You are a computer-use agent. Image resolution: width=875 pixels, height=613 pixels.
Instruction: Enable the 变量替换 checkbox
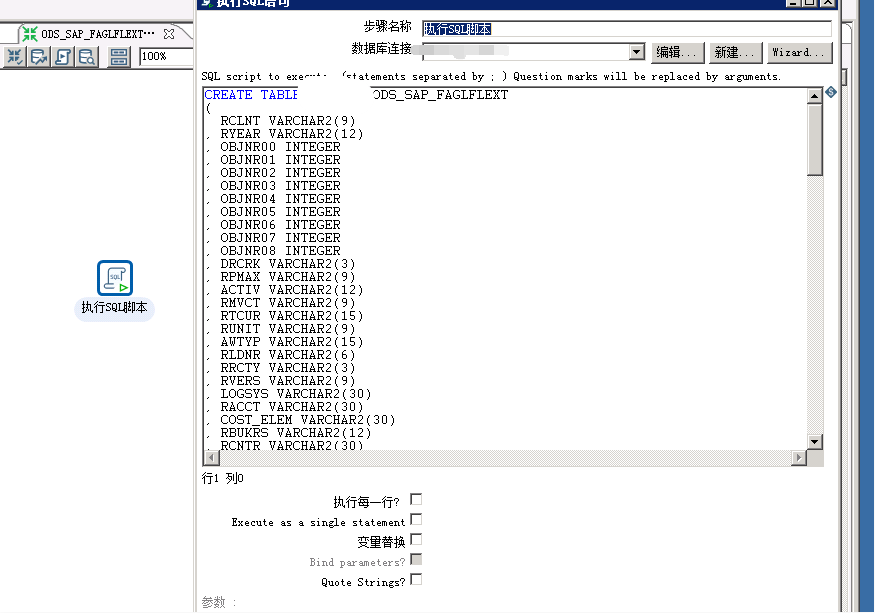pyautogui.click(x=416, y=539)
